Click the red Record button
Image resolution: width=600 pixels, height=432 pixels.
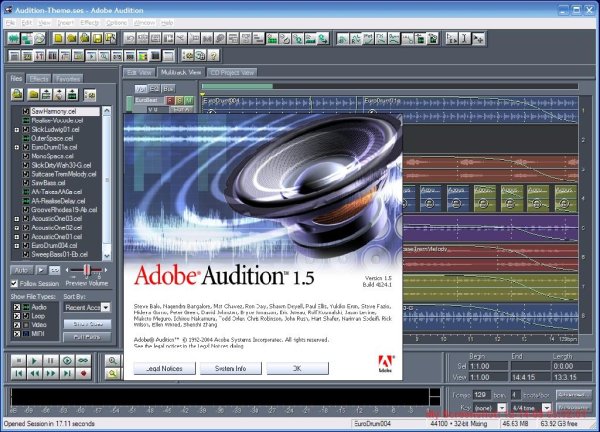(83, 373)
